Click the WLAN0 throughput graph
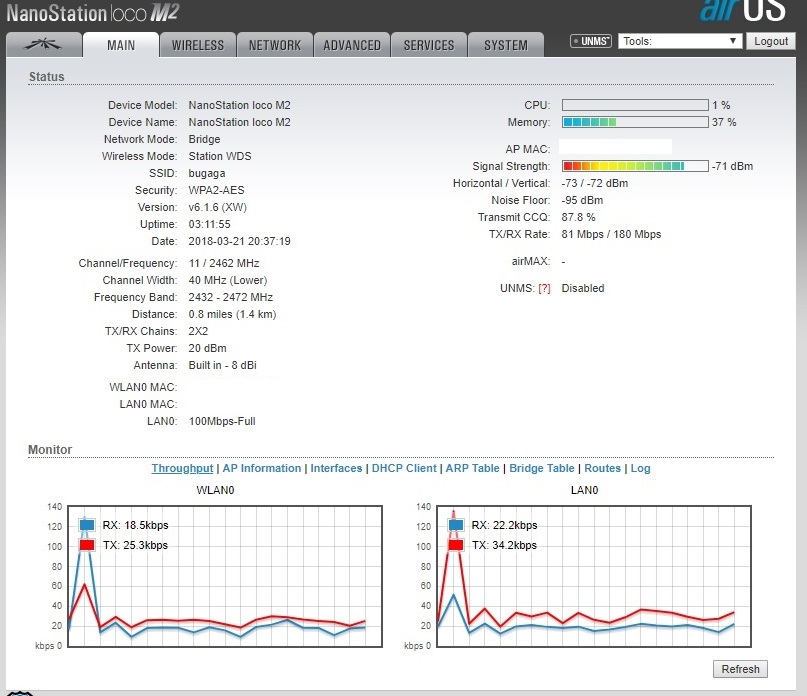 [x=225, y=576]
